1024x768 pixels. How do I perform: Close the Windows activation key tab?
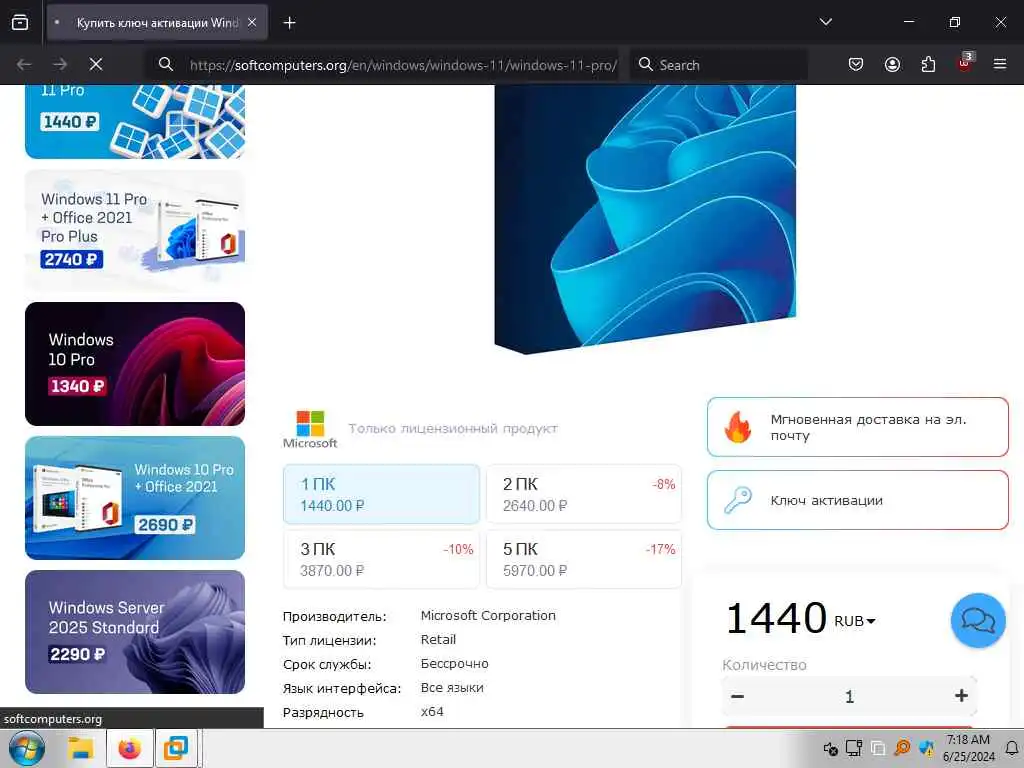coord(252,23)
